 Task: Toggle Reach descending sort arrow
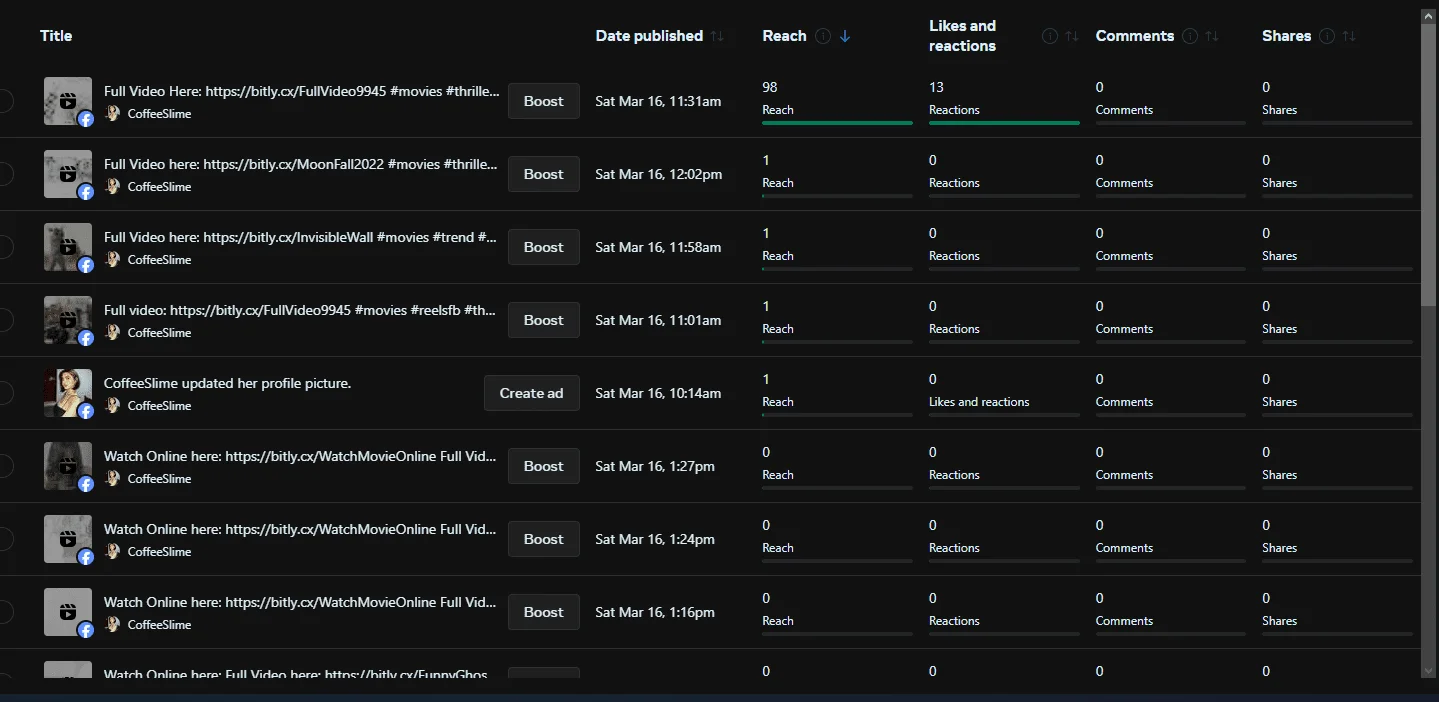[x=845, y=36]
